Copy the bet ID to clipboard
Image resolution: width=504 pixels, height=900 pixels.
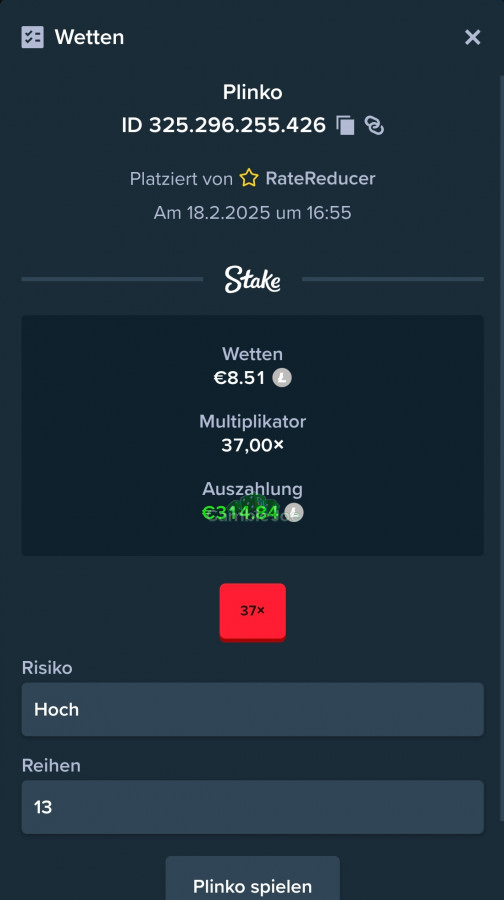click(345, 125)
